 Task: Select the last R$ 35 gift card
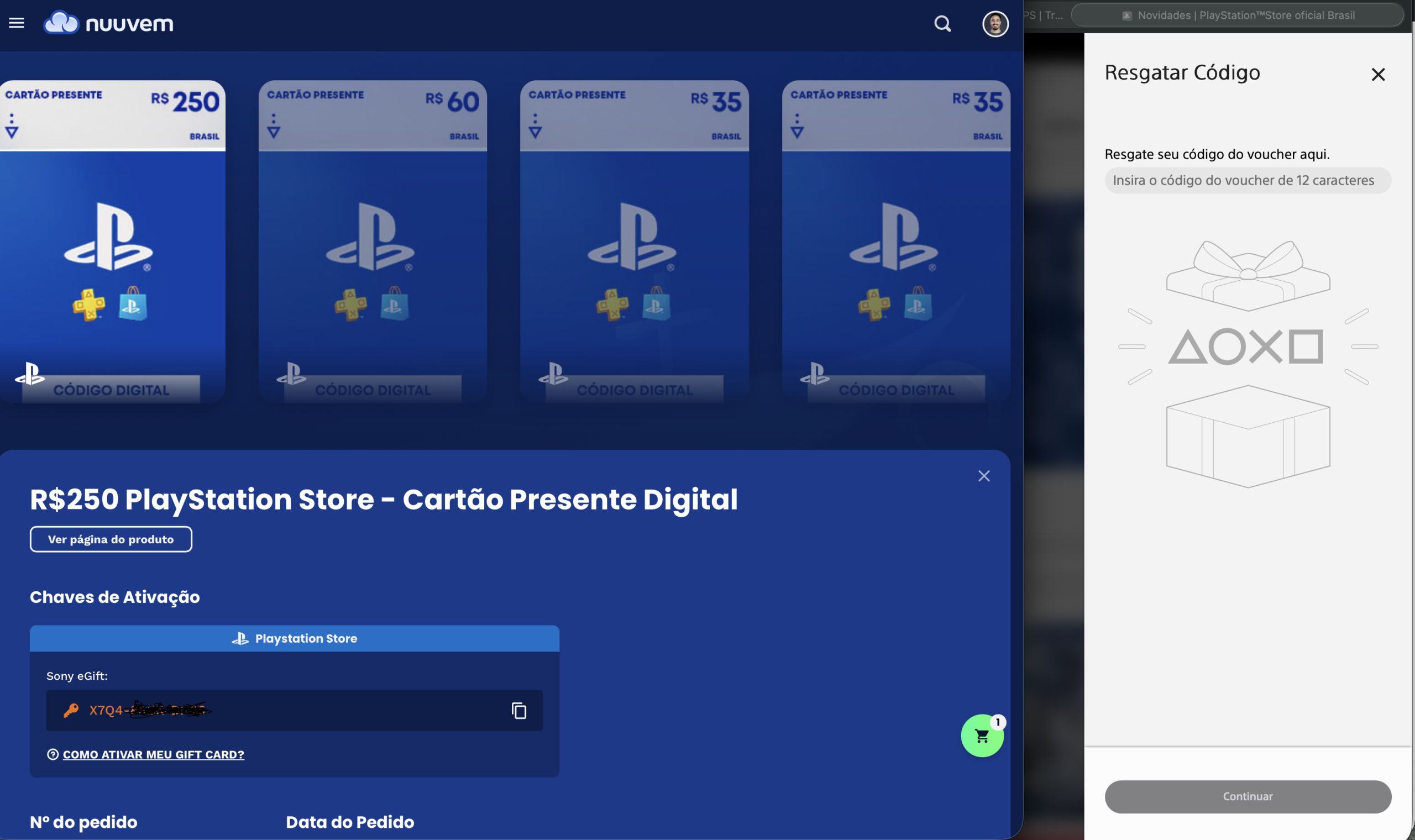pyautogui.click(x=896, y=241)
